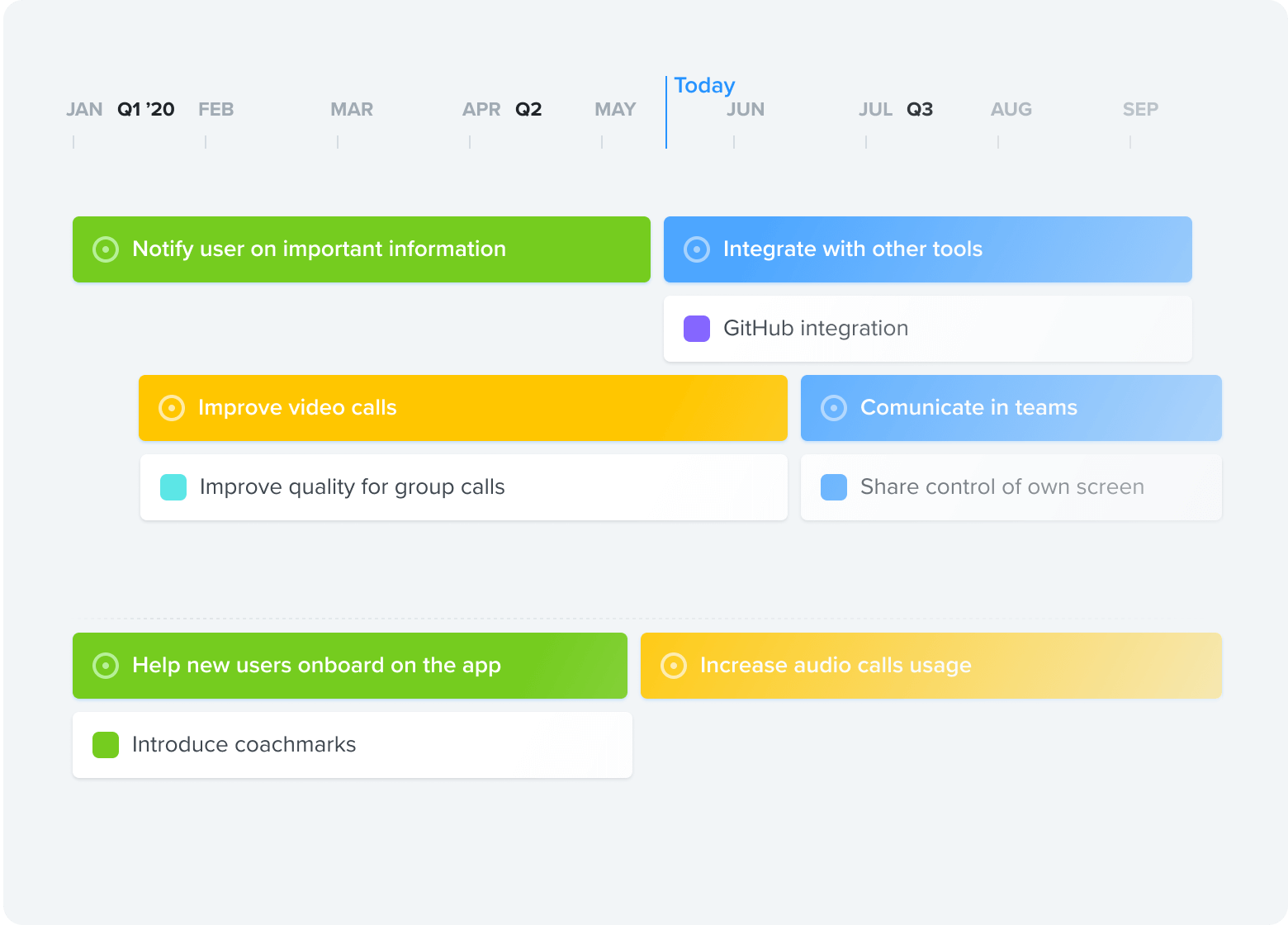1288x925 pixels.
Task: Click the Today marker label
Action: (704, 86)
